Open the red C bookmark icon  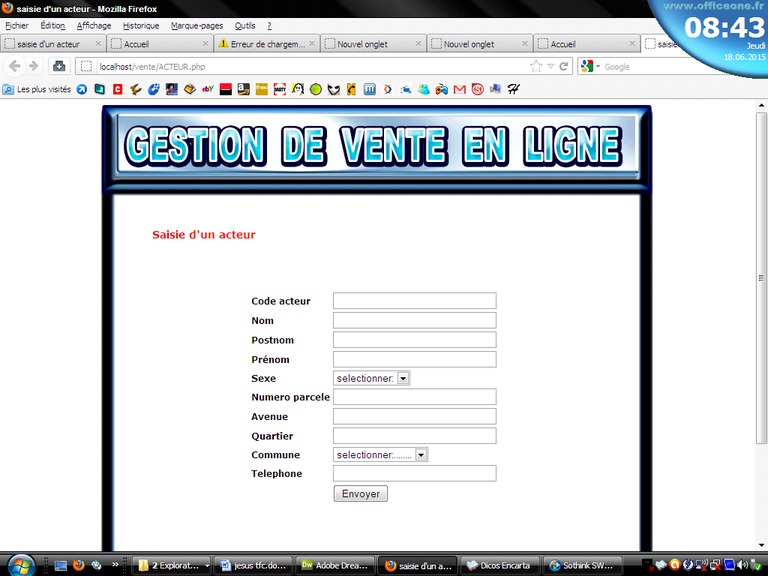(118, 89)
